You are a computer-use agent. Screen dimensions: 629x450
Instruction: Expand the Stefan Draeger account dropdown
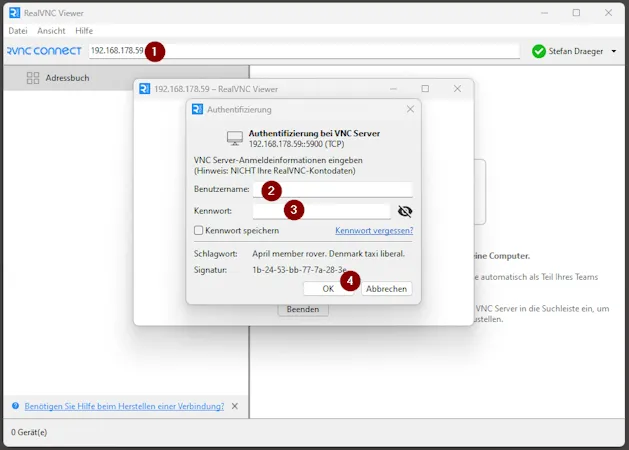pyautogui.click(x=614, y=51)
